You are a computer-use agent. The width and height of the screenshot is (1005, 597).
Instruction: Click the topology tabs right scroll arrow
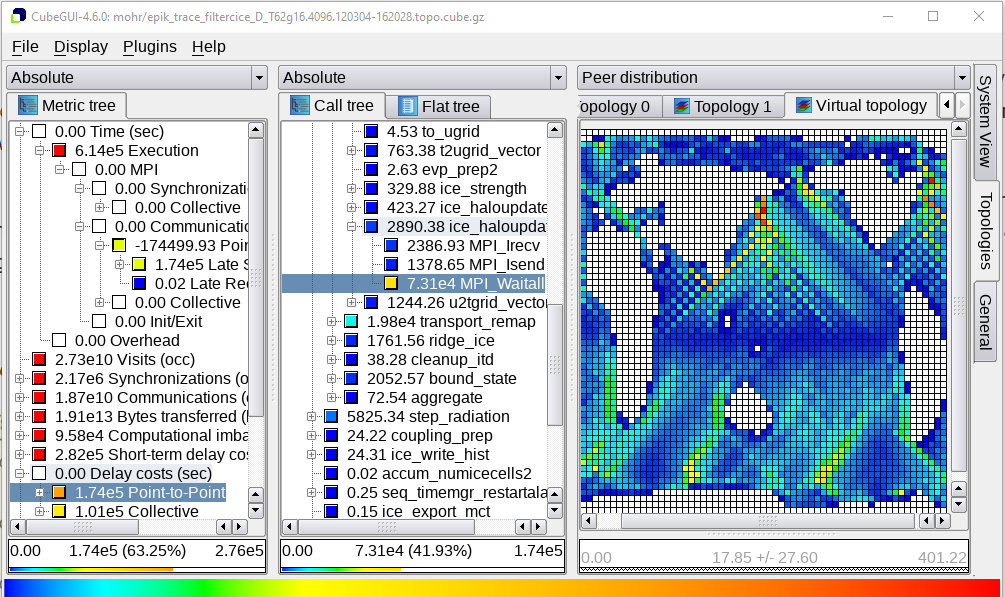(x=962, y=105)
